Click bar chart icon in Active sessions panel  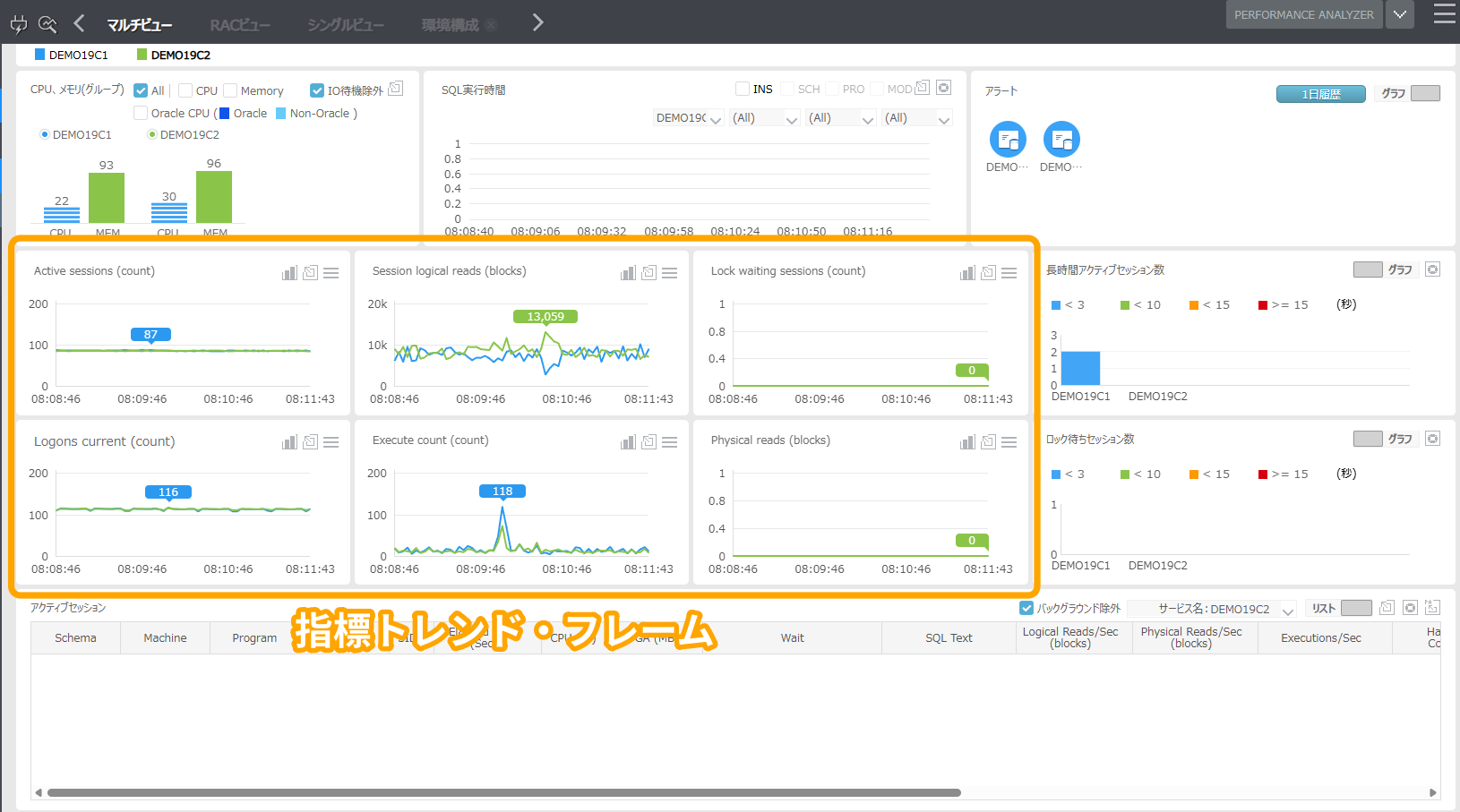(289, 273)
